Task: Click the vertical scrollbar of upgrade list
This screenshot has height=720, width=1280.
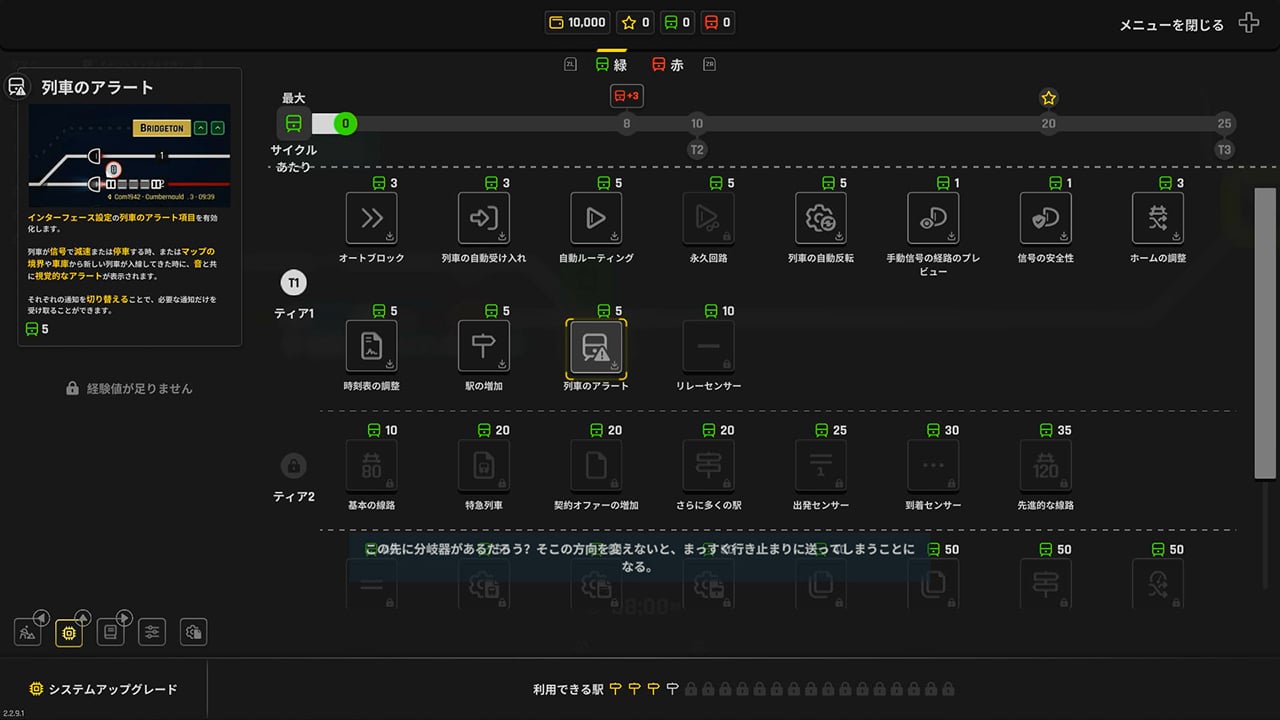Action: (1265, 336)
